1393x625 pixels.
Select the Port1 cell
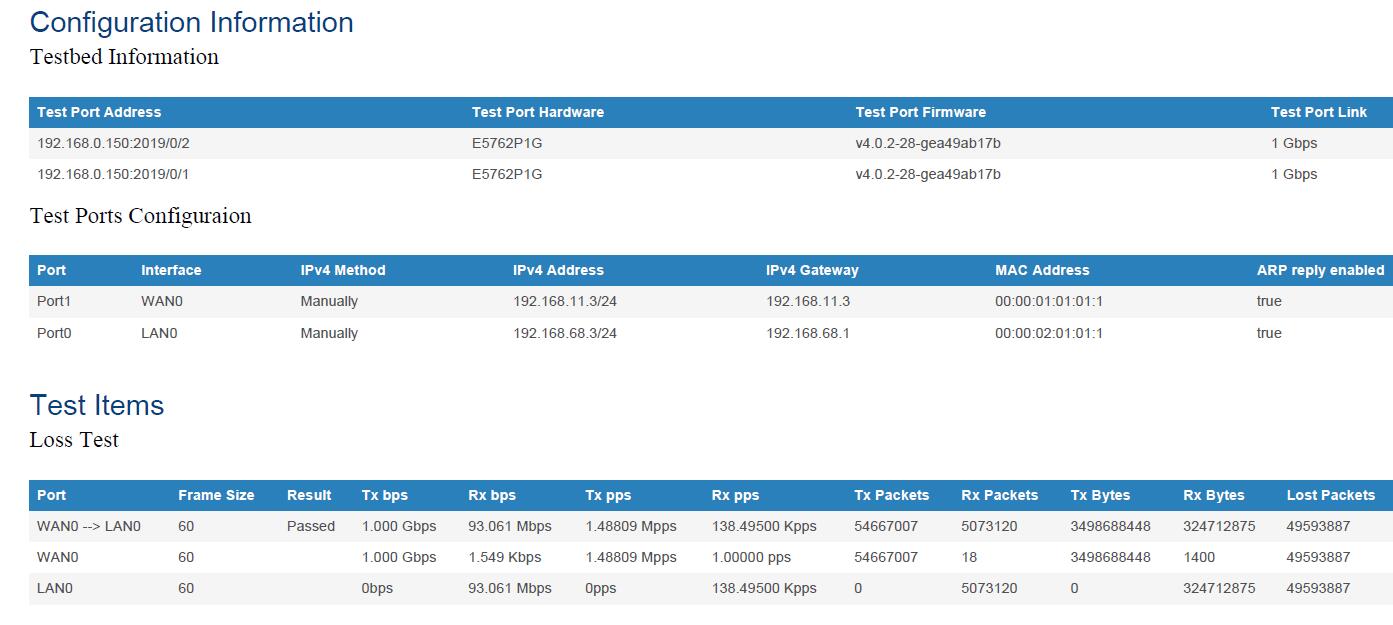point(54,301)
